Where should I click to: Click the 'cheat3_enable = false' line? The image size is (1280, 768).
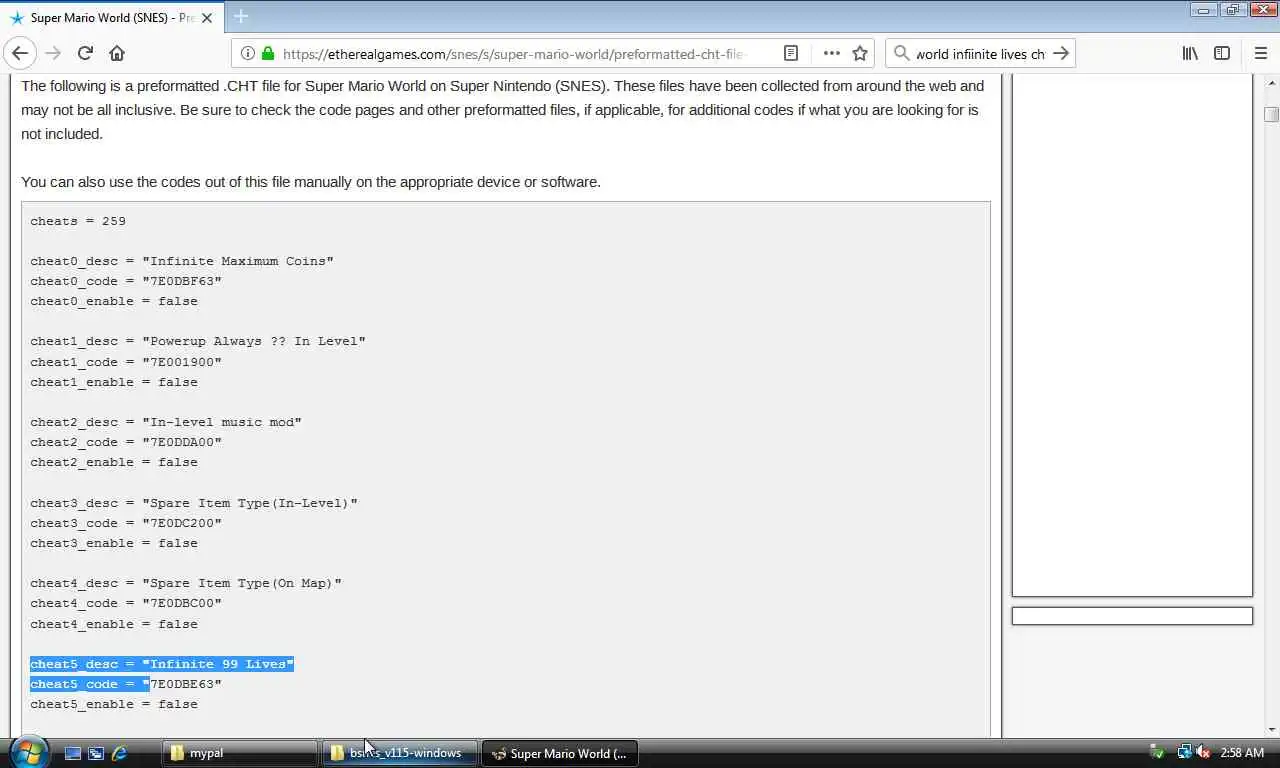(114, 543)
